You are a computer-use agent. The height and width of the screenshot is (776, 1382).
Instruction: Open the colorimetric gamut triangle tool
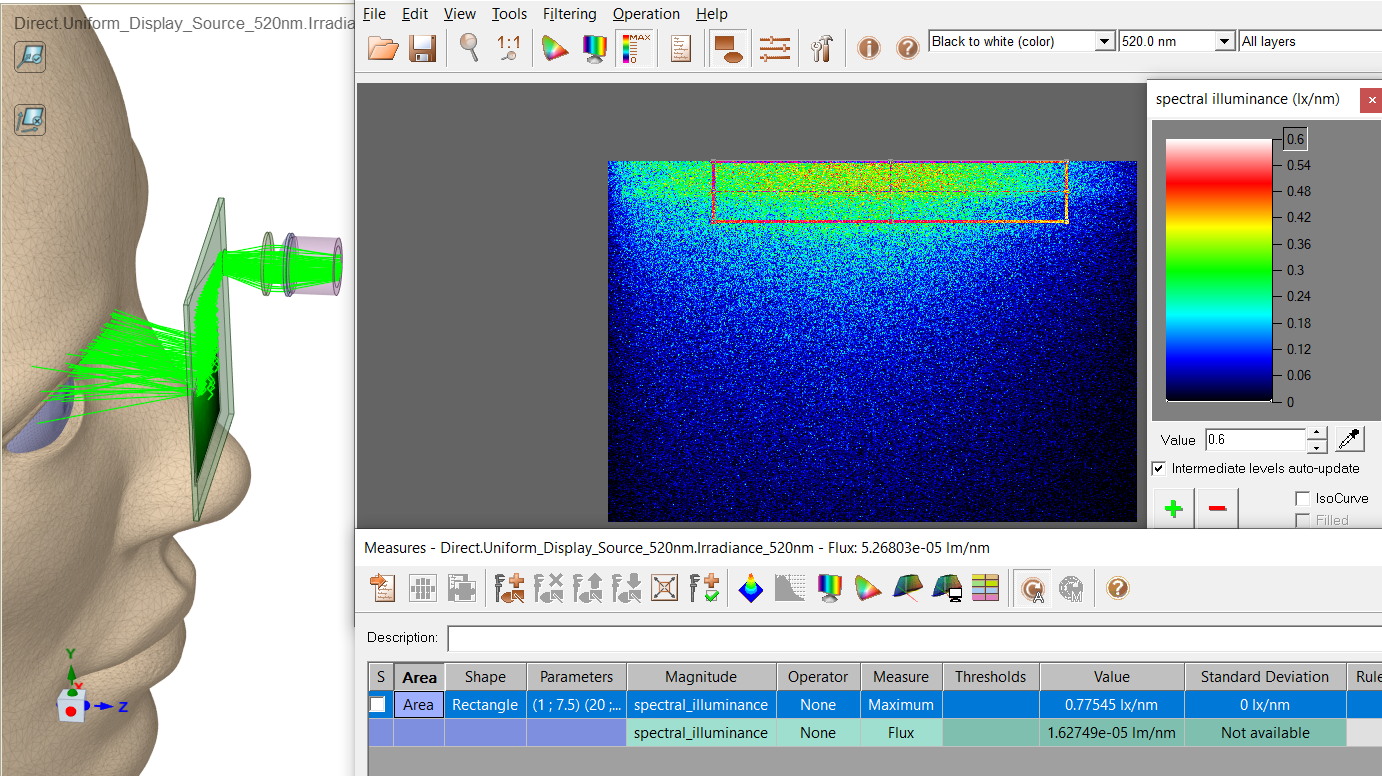[555, 47]
